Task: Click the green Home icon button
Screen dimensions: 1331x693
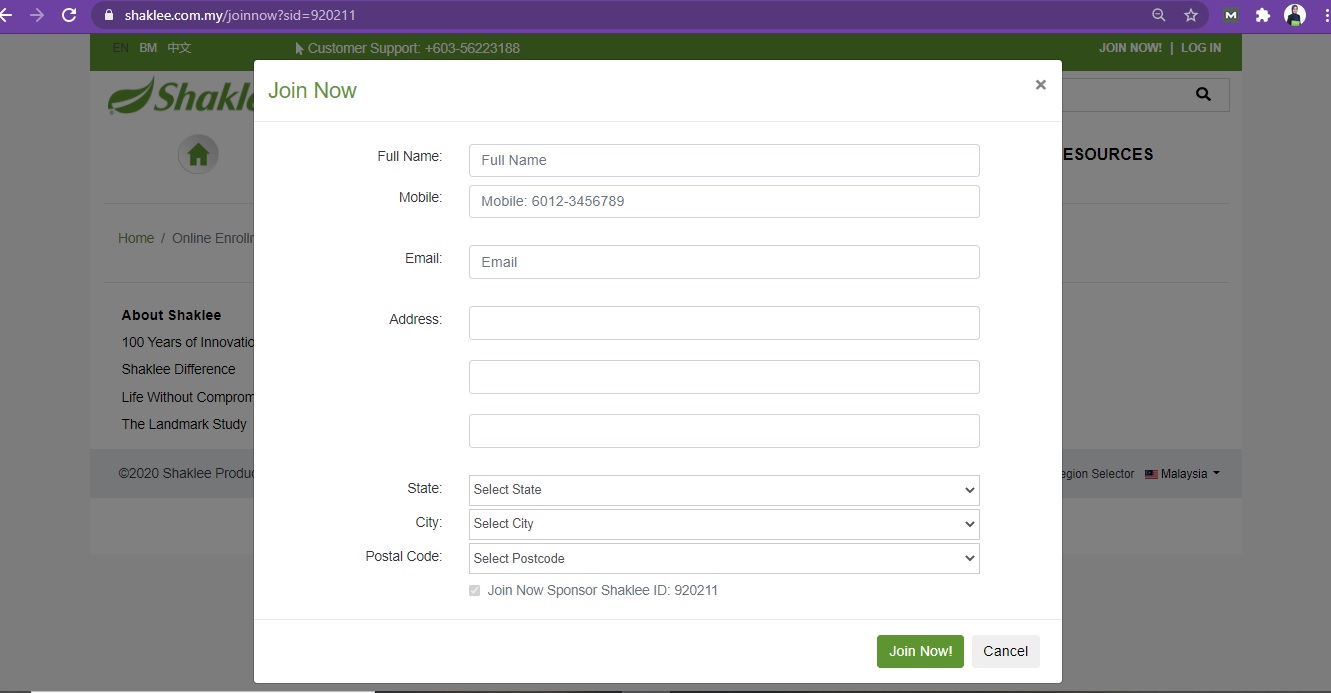Action: [x=198, y=154]
